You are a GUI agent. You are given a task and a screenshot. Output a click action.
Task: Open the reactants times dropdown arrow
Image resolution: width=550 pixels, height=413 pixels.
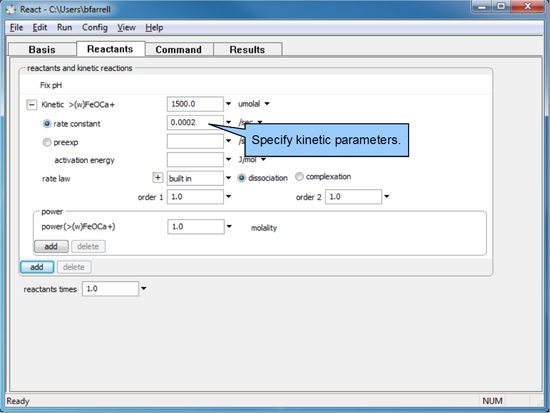pos(143,289)
